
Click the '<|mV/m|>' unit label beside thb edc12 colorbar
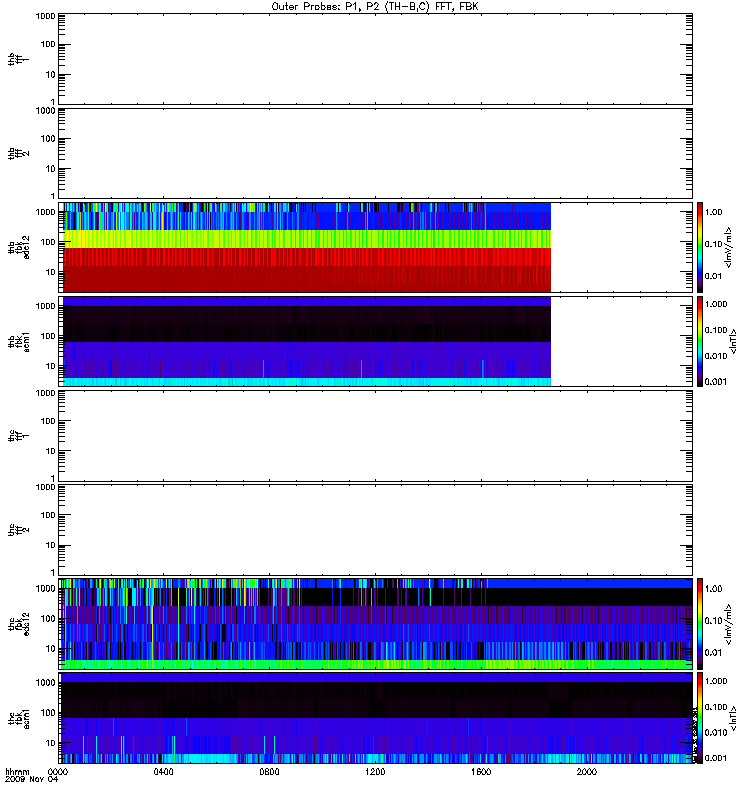729,247
